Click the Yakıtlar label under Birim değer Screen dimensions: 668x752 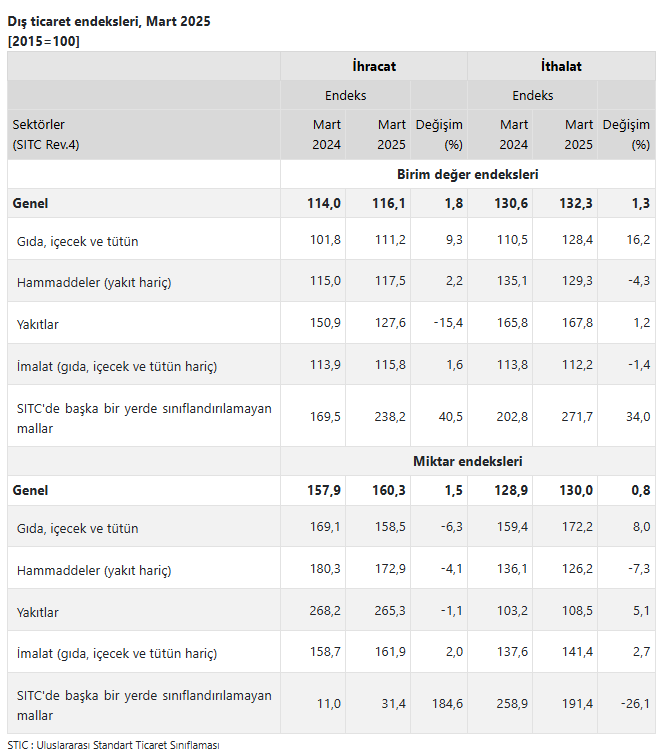pyautogui.click(x=37, y=325)
